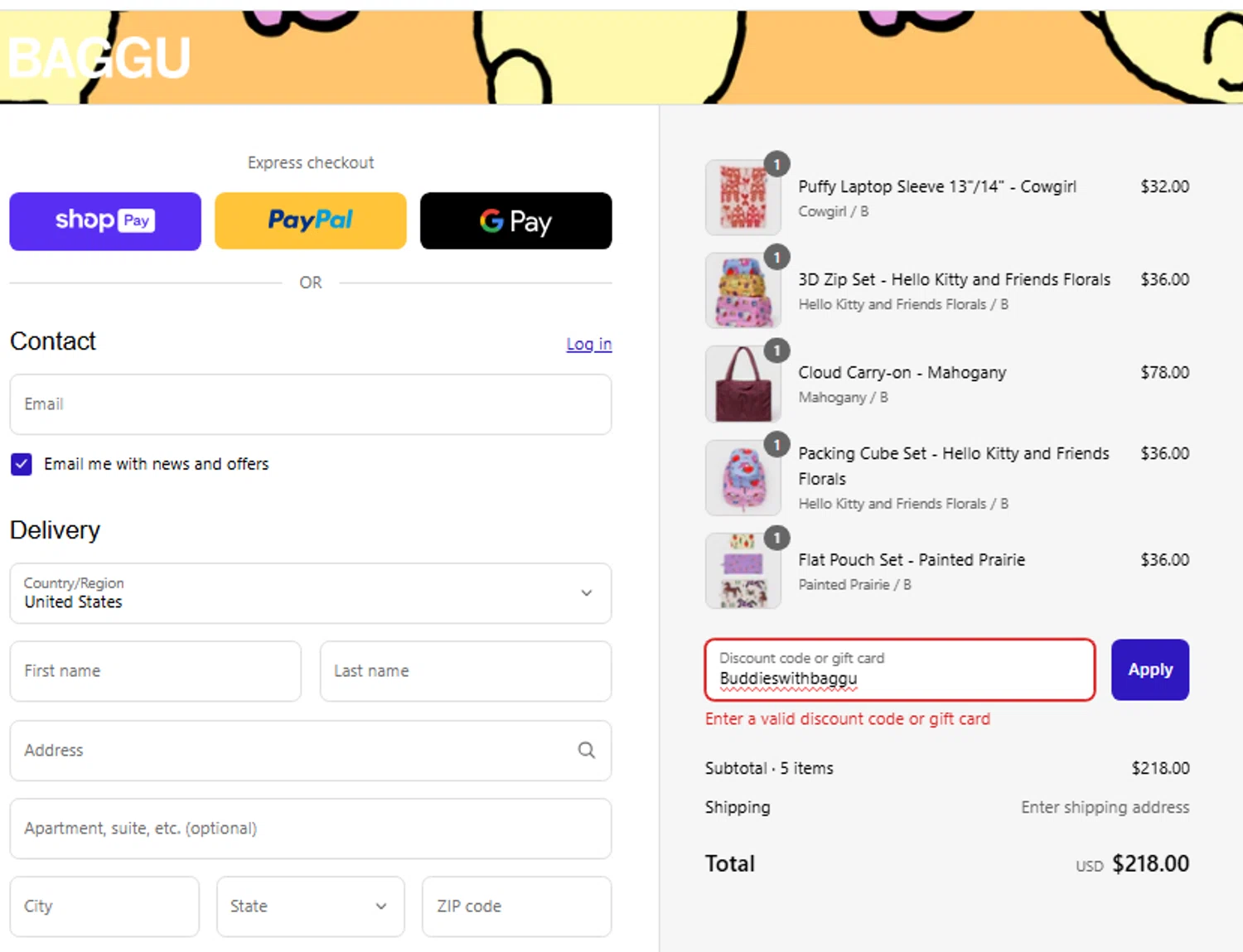Click the 'Enter a valid discount code' error text
The width and height of the screenshot is (1243, 952).
pos(848,719)
